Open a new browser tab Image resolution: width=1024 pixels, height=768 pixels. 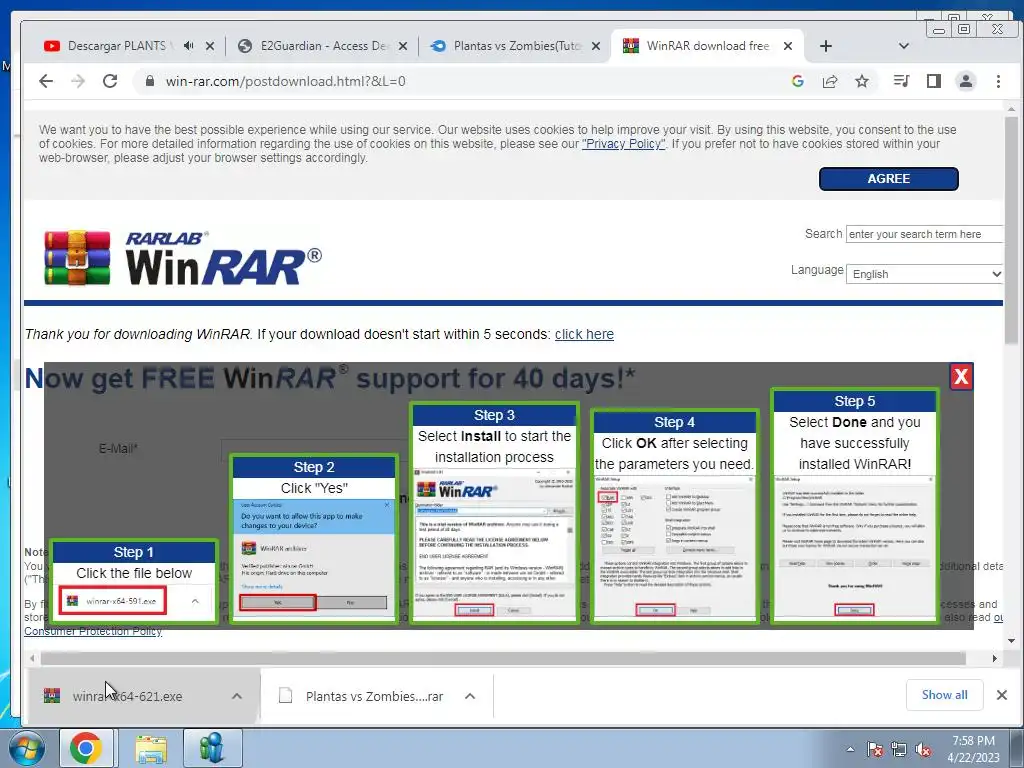[x=825, y=46]
